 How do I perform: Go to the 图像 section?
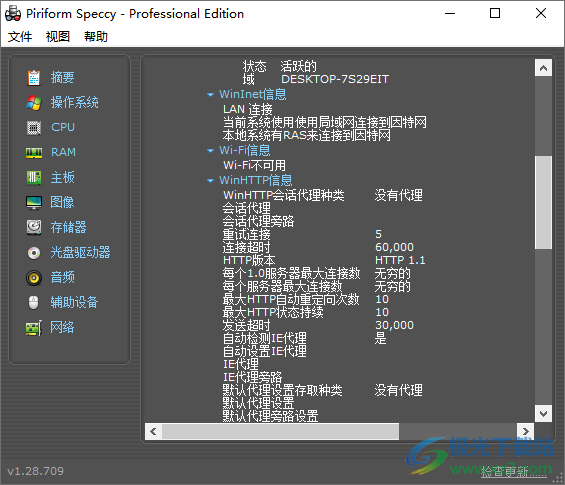click(62, 202)
